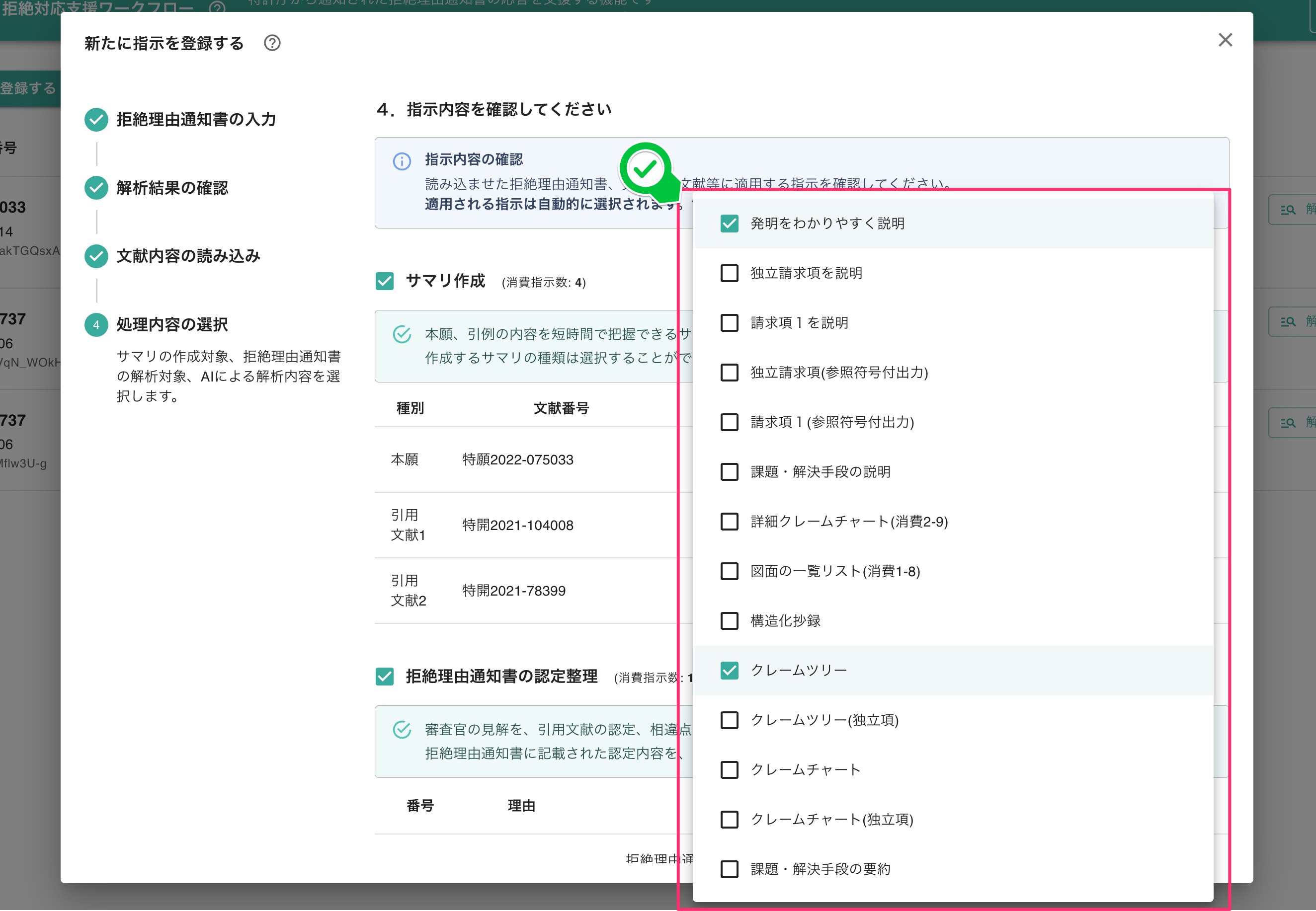The width and height of the screenshot is (1316, 911).
Task: Check 詳細クレームチャート(消費2-9) option
Action: point(729,521)
